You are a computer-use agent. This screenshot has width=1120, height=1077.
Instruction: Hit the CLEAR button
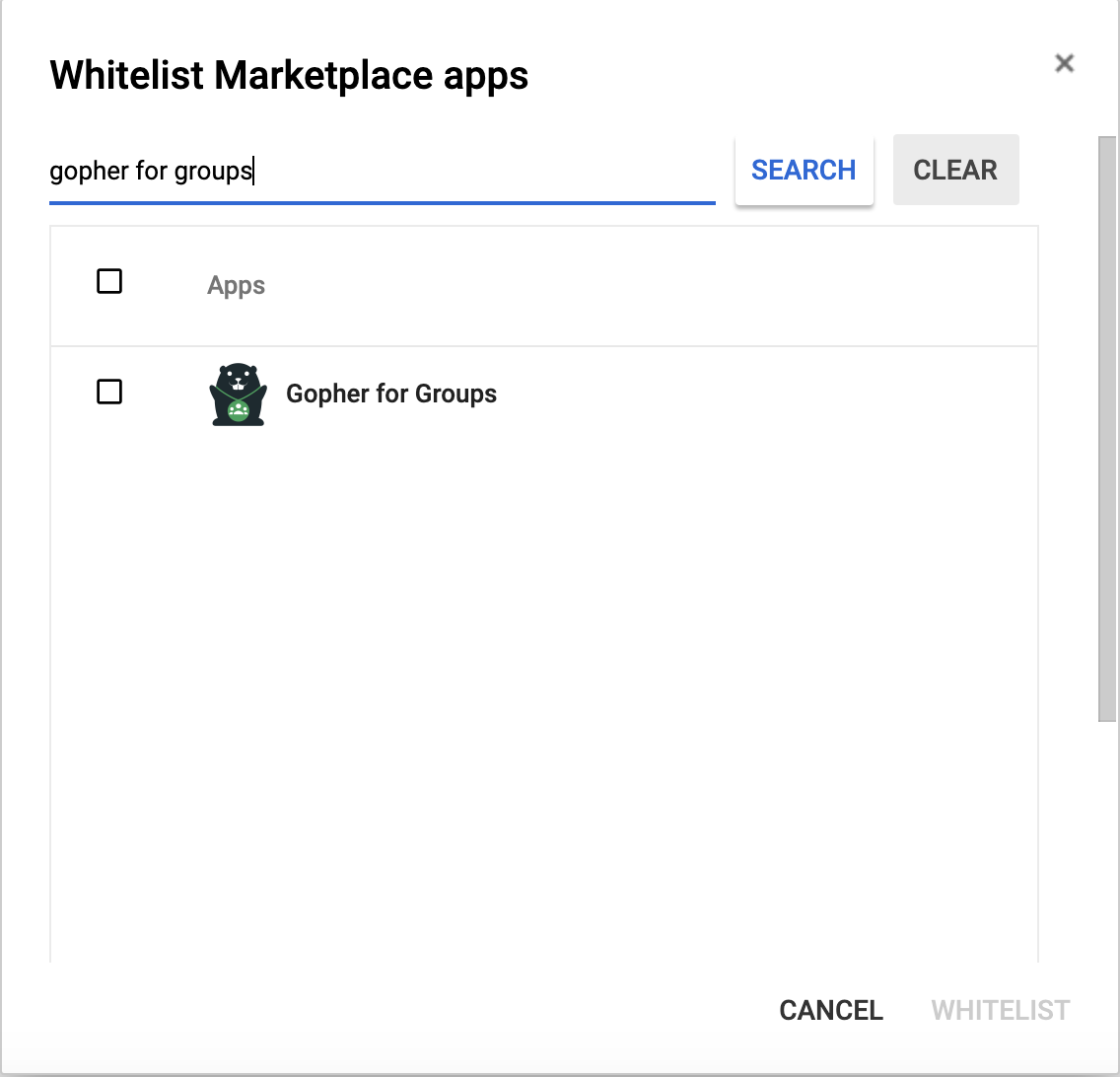click(x=954, y=171)
